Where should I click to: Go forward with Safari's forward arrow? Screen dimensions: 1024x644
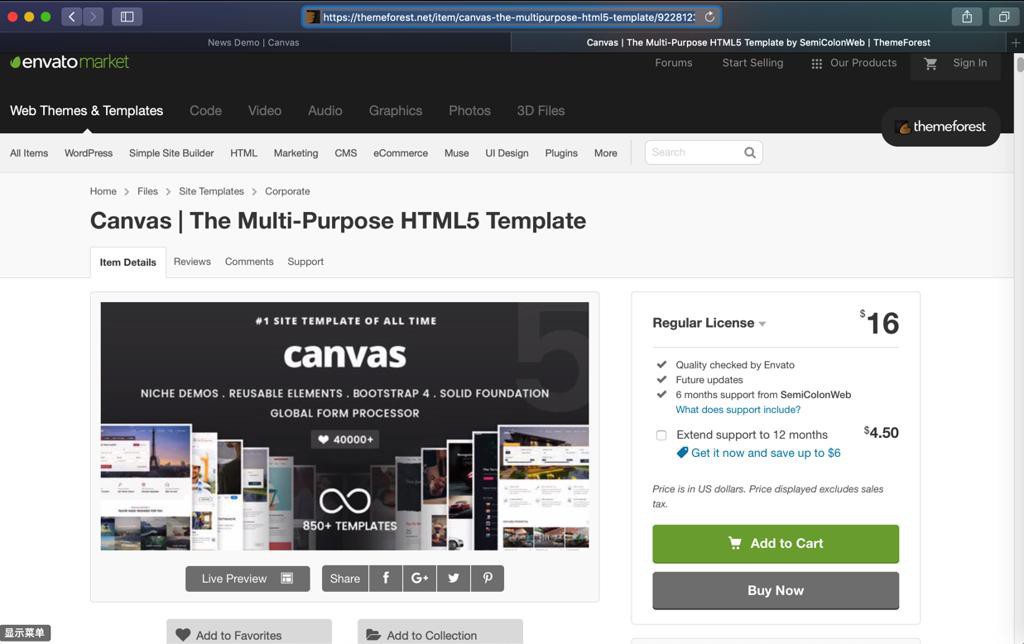[93, 16]
